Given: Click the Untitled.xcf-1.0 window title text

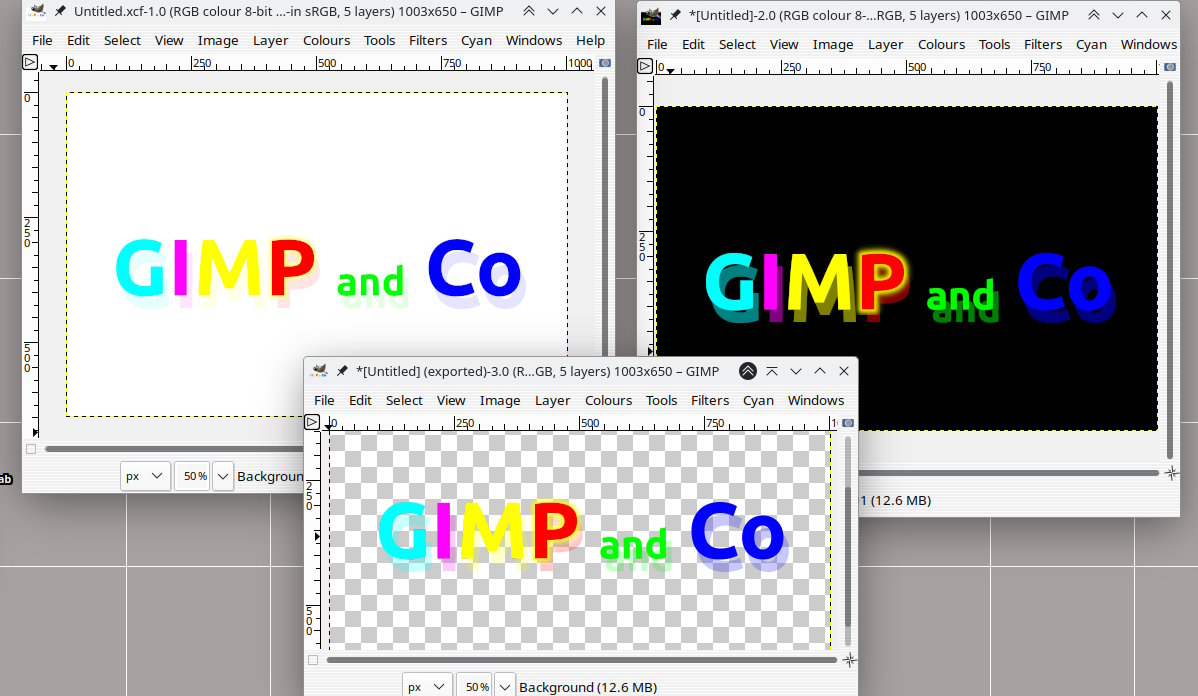Looking at the screenshot, I should point(289,11).
